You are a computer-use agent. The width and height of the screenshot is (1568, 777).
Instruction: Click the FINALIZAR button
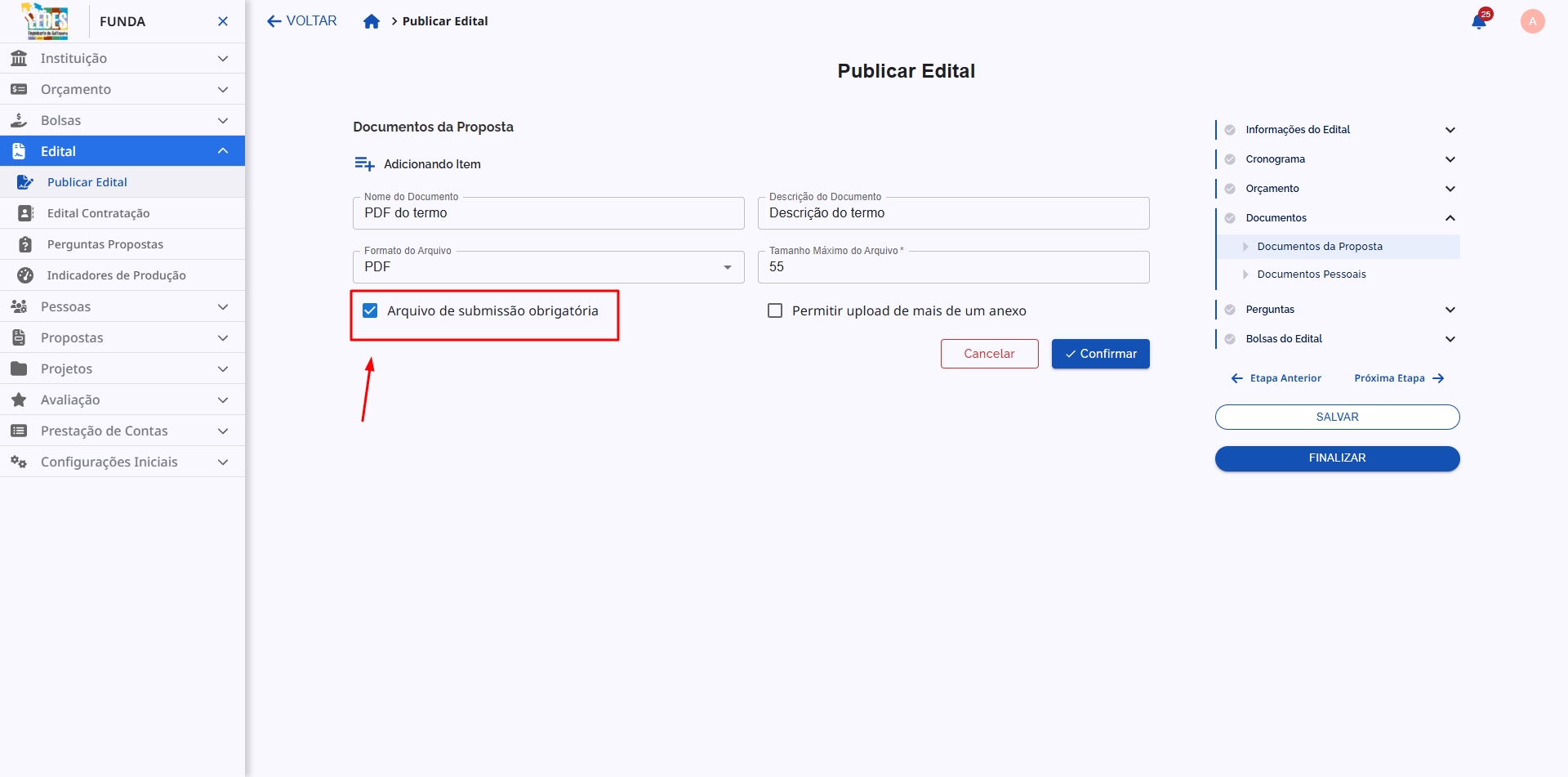click(x=1337, y=458)
